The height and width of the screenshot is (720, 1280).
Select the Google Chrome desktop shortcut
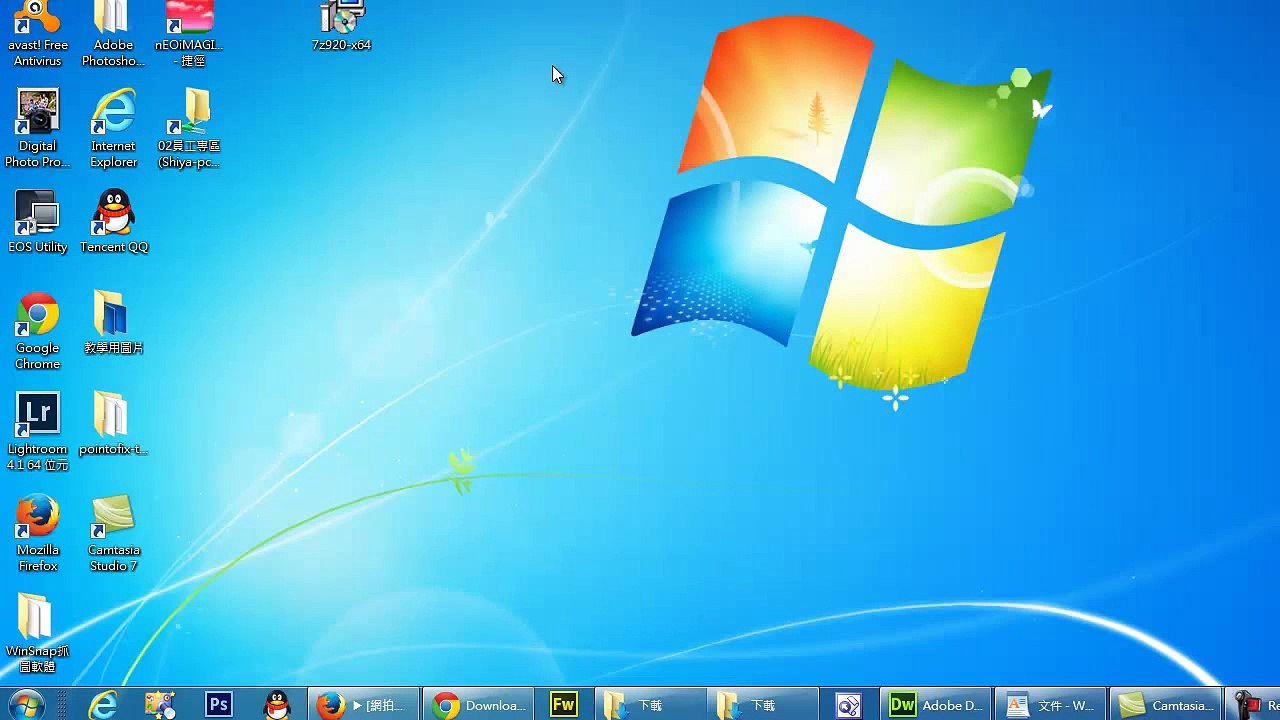pos(38,331)
